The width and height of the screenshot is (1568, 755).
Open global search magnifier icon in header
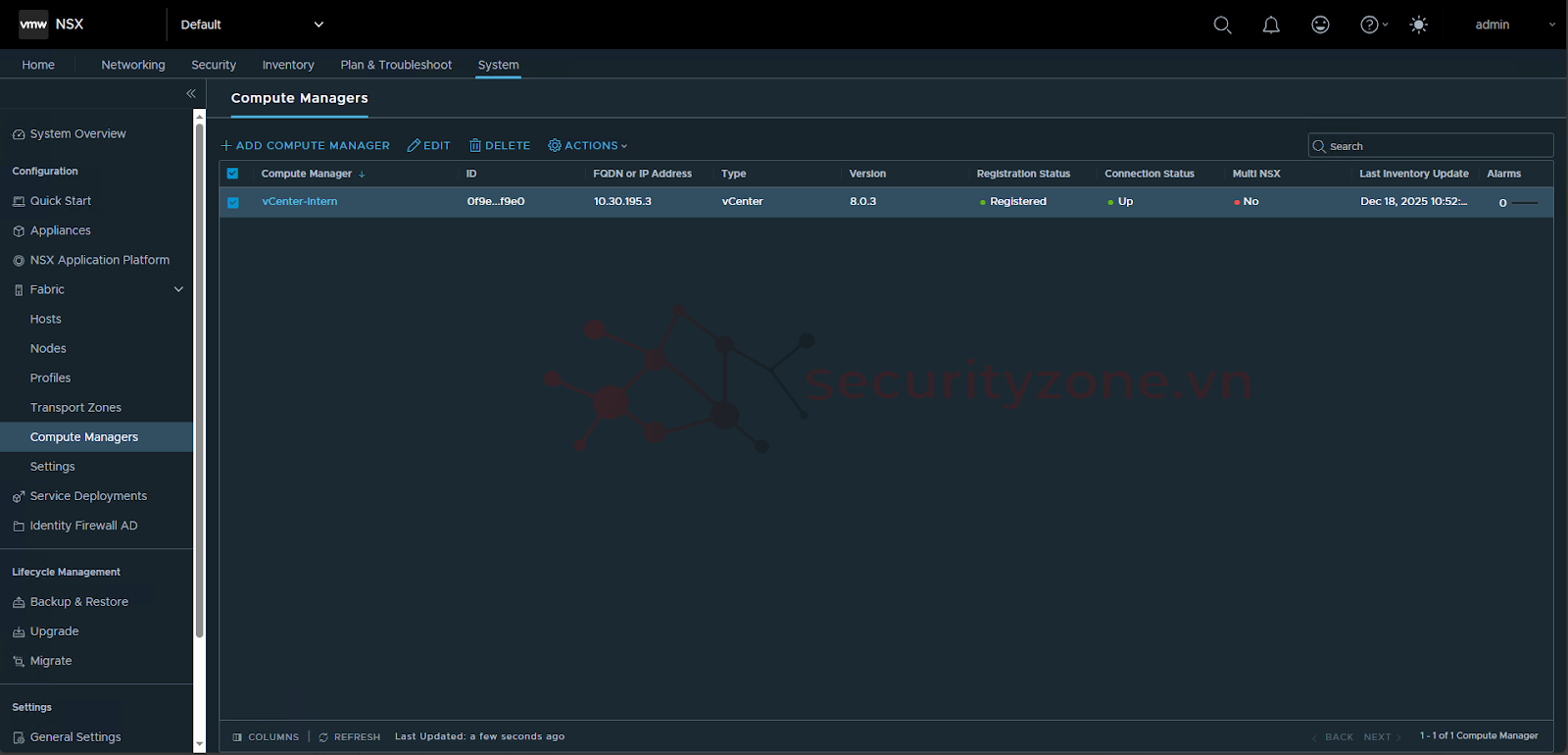click(x=1222, y=25)
